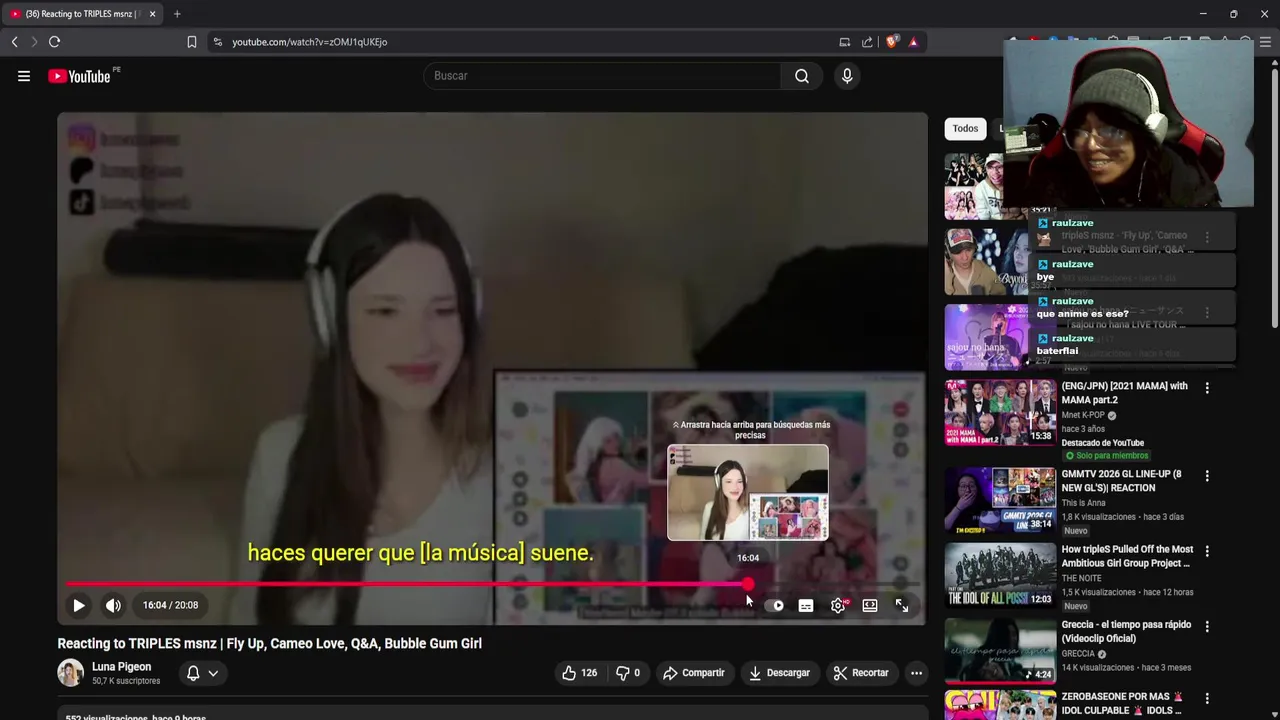Click the Compartir share button

point(694,673)
